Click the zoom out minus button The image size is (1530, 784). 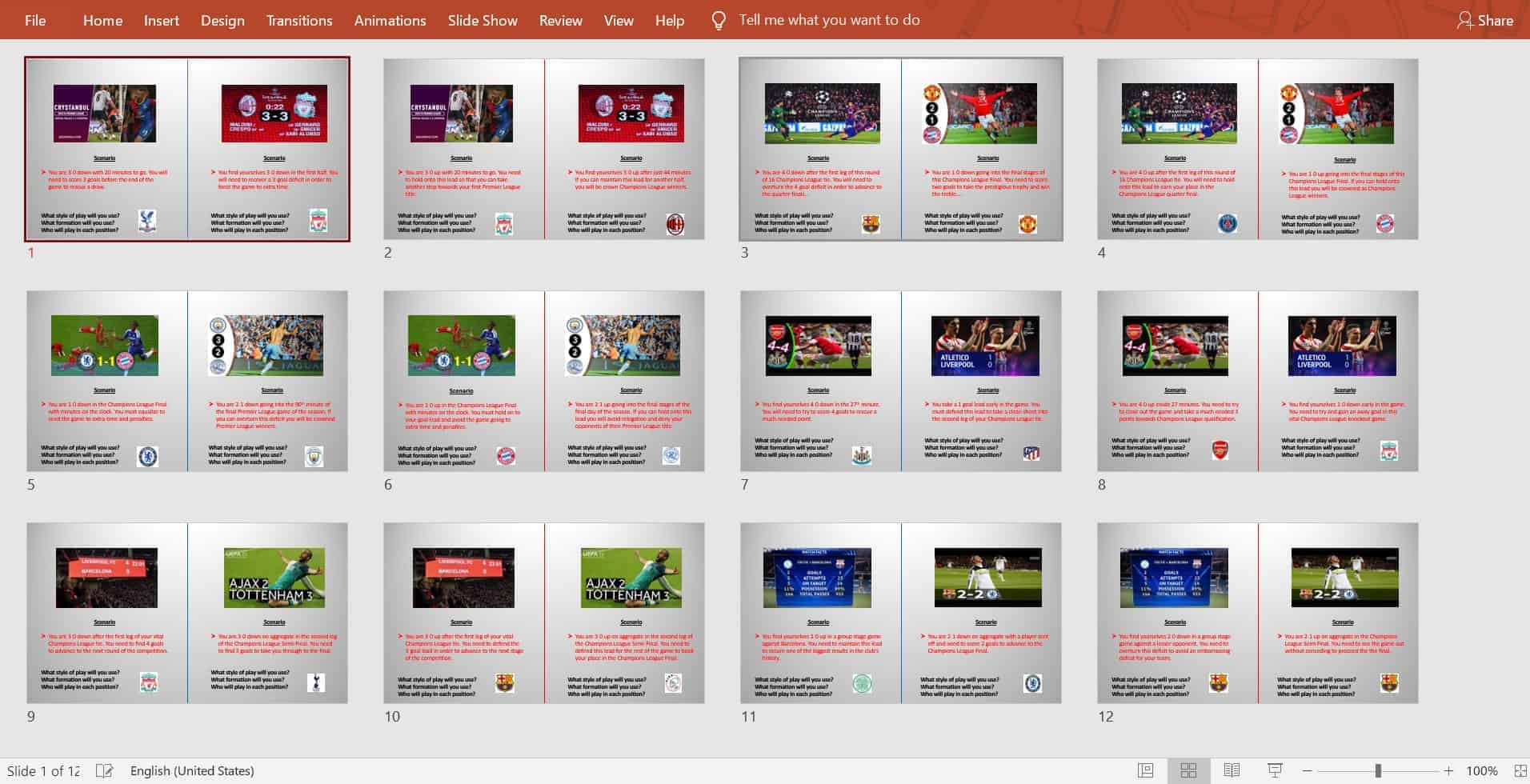(1307, 771)
